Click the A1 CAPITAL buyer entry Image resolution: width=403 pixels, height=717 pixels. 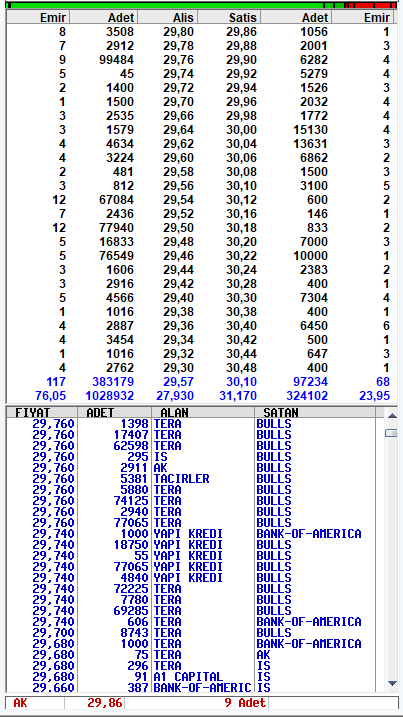[x=188, y=676]
